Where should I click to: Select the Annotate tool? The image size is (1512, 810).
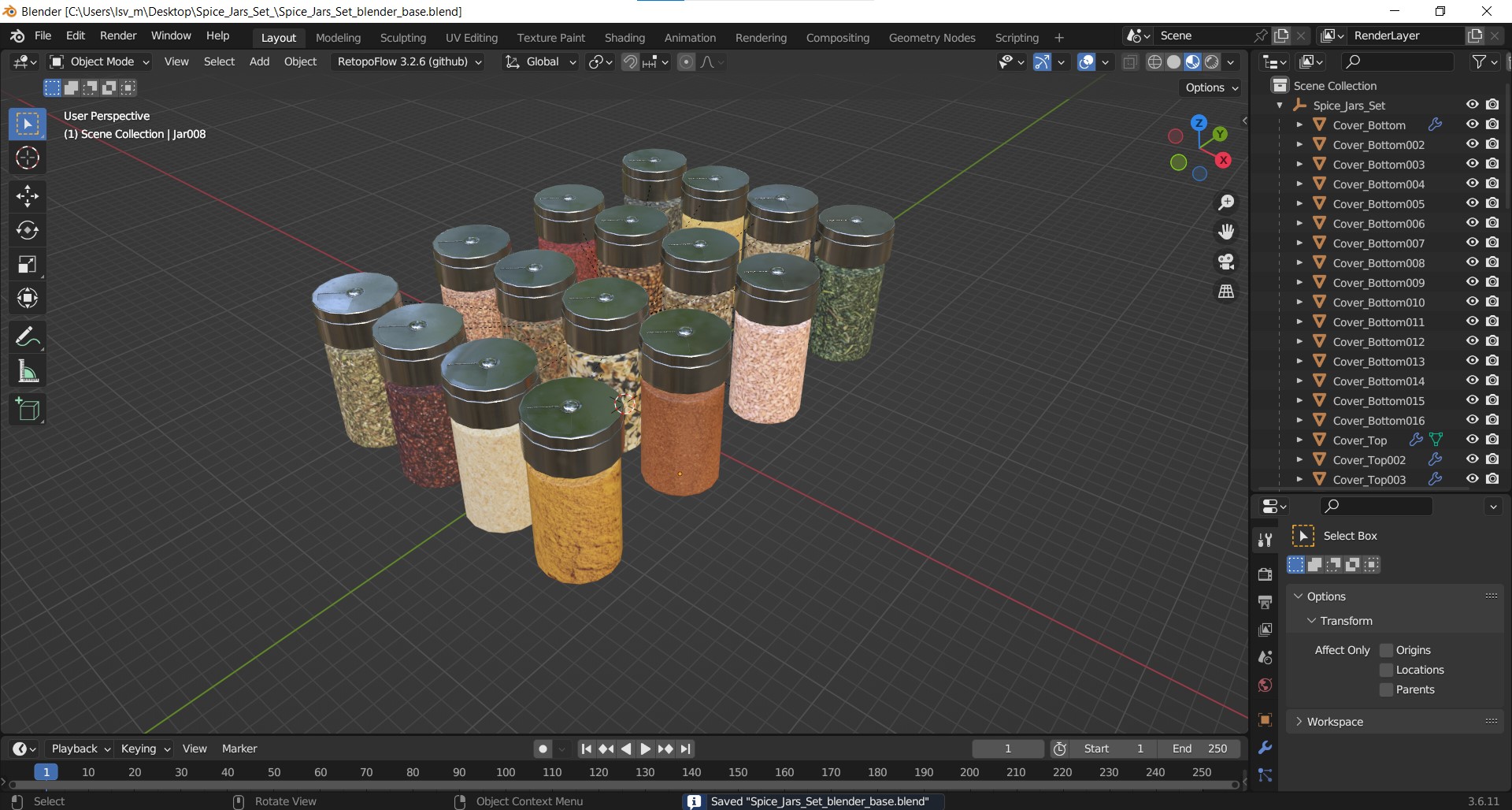click(x=28, y=337)
